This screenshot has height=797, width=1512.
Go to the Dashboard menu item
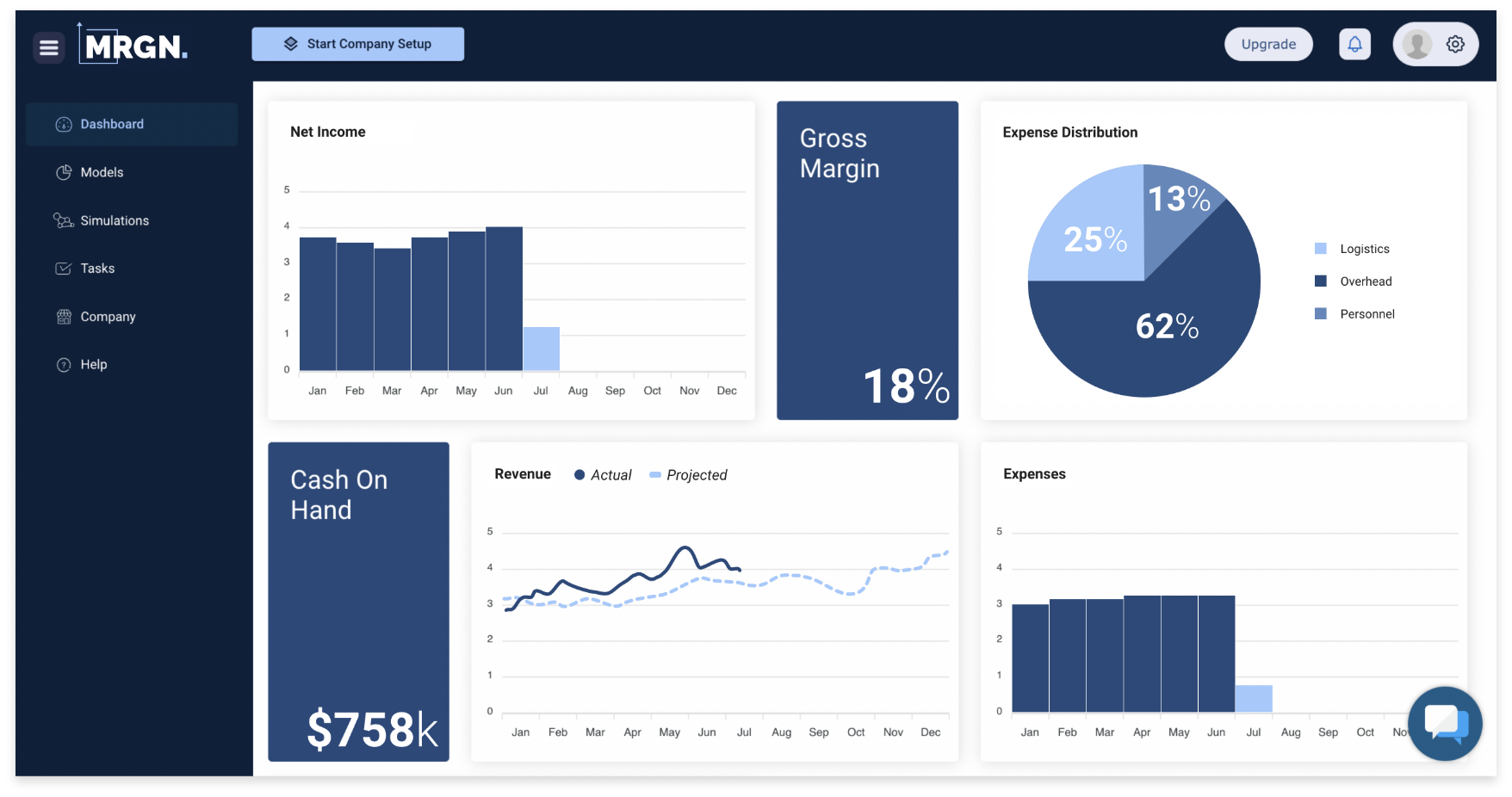(112, 124)
